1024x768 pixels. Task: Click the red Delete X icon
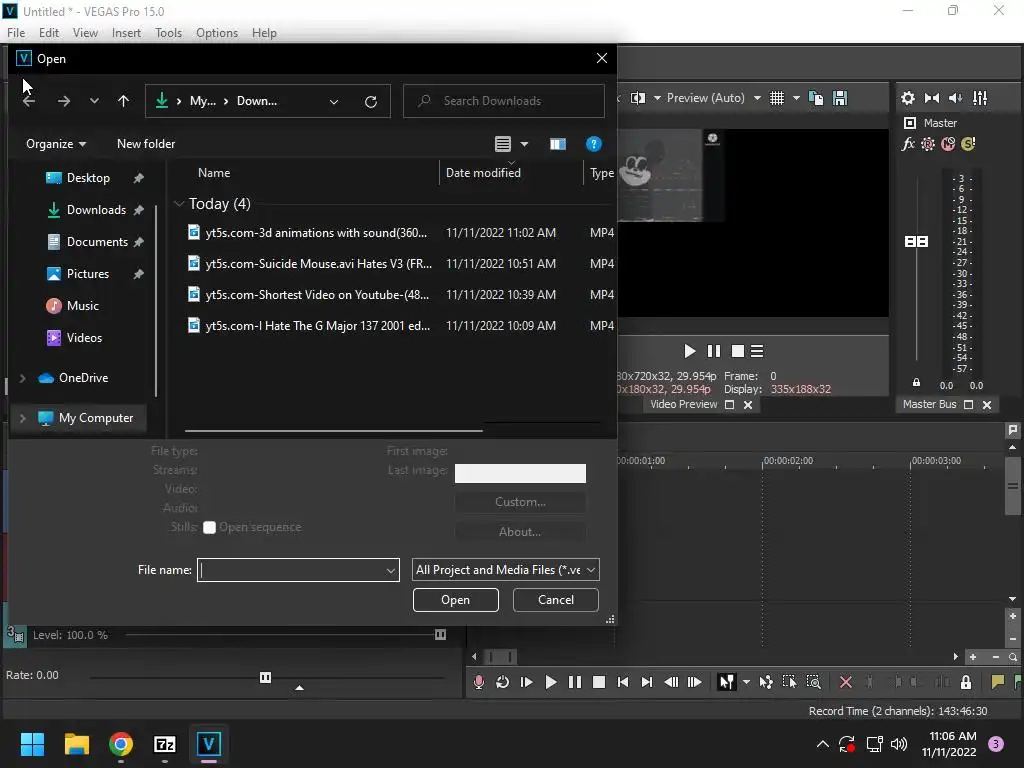pyautogui.click(x=846, y=682)
